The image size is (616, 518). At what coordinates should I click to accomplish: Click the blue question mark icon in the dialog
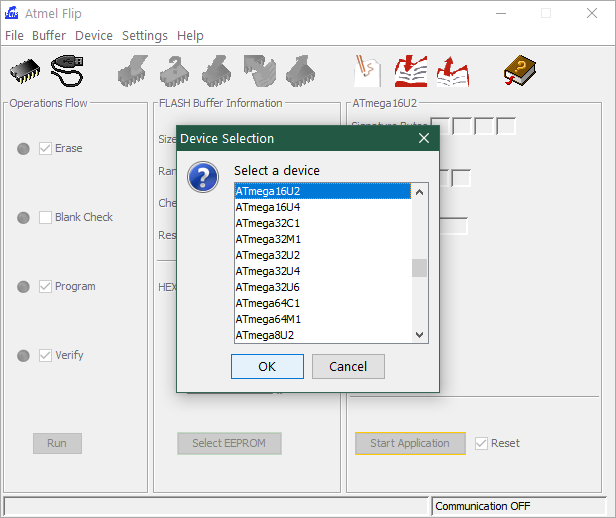coord(203,177)
